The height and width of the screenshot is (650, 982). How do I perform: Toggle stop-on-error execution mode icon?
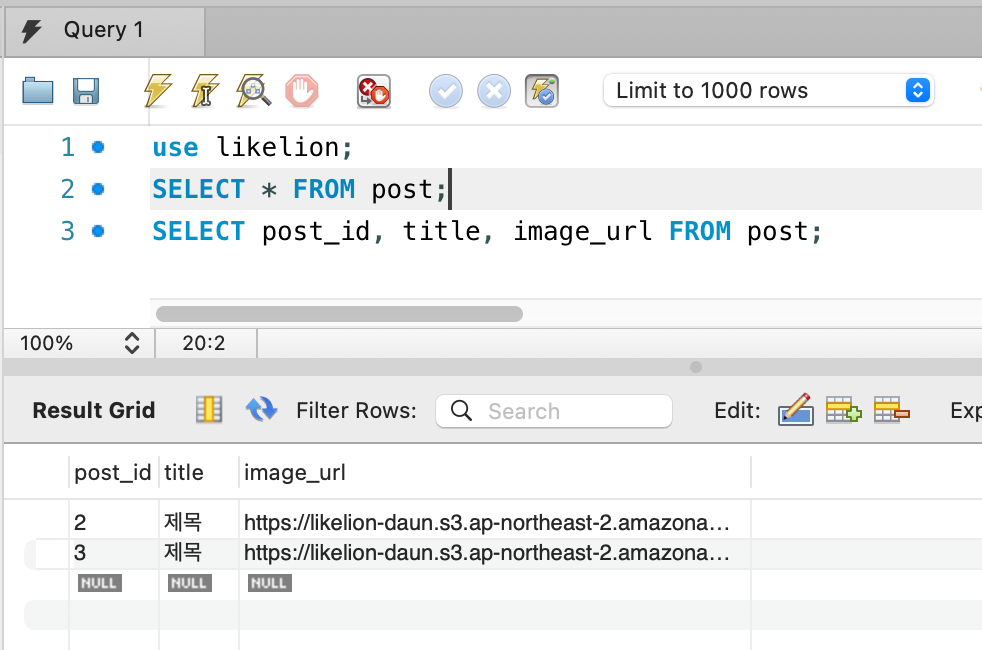(374, 91)
